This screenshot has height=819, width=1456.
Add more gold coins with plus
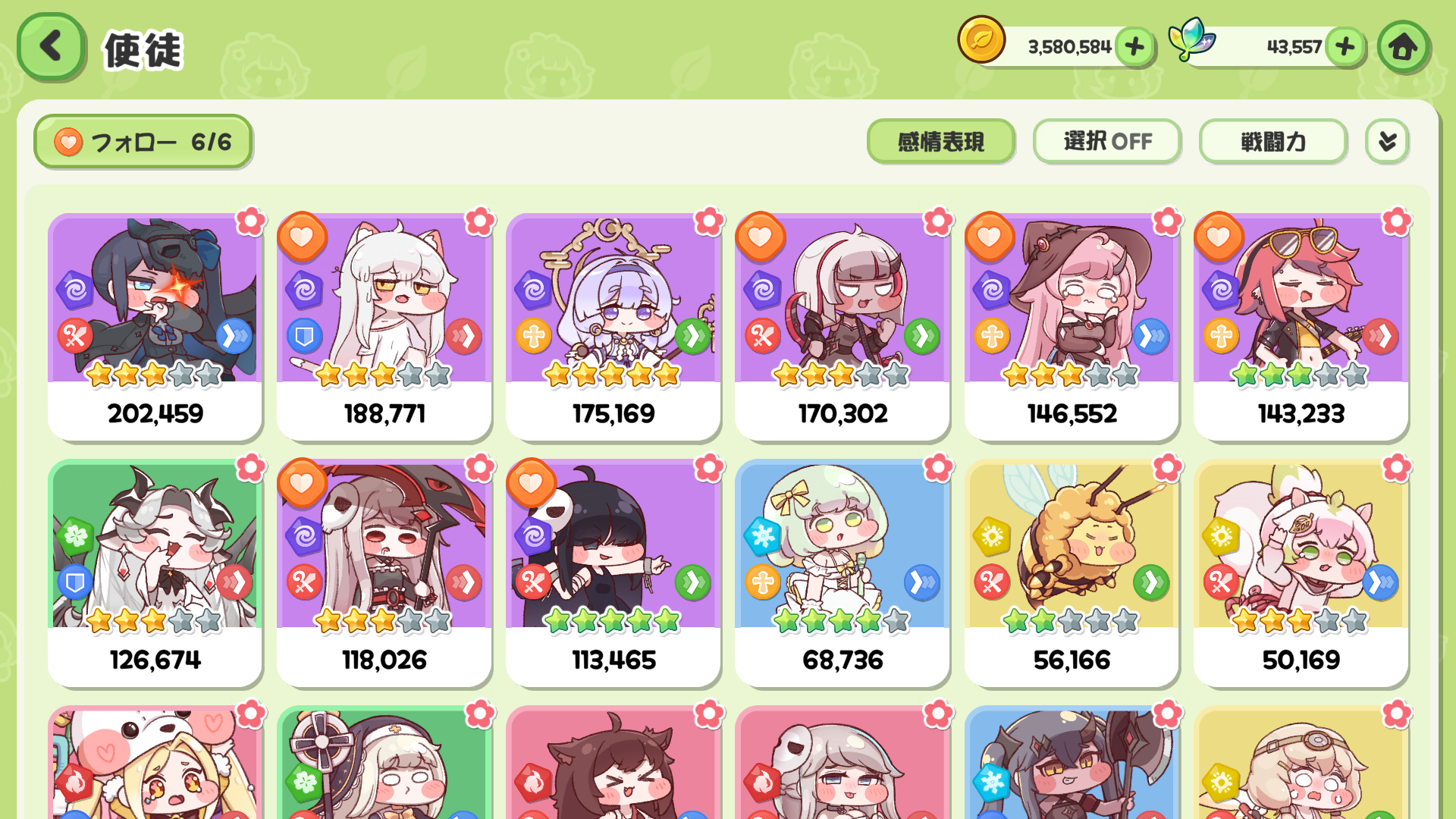tap(1134, 47)
